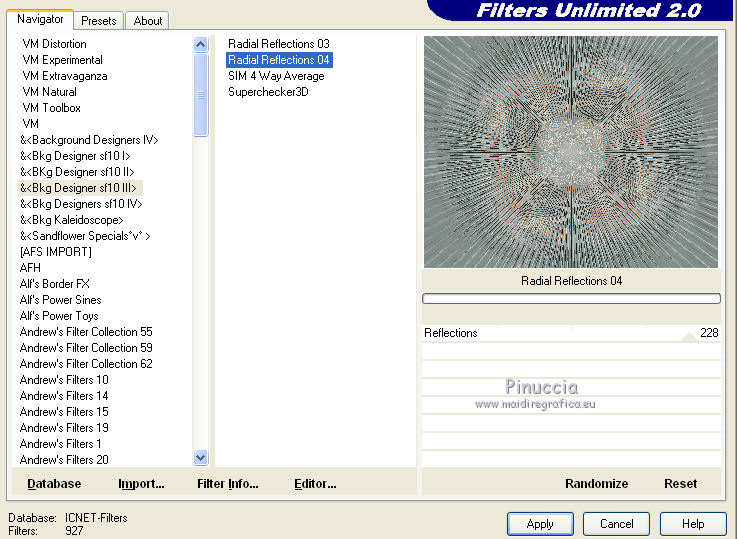Randomize the filter settings
The width and height of the screenshot is (737, 539).
point(596,483)
